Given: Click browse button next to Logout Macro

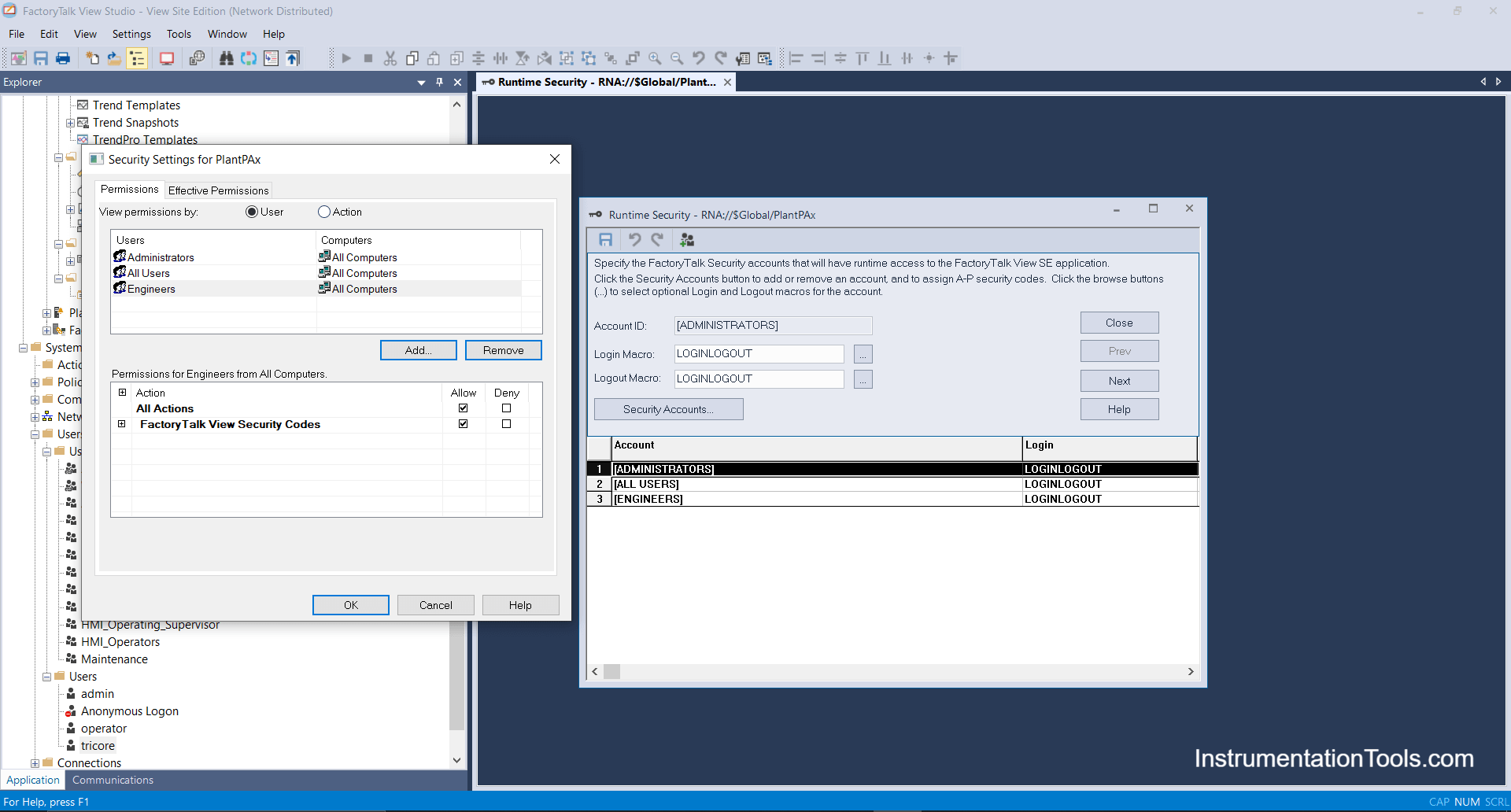Looking at the screenshot, I should click(863, 379).
